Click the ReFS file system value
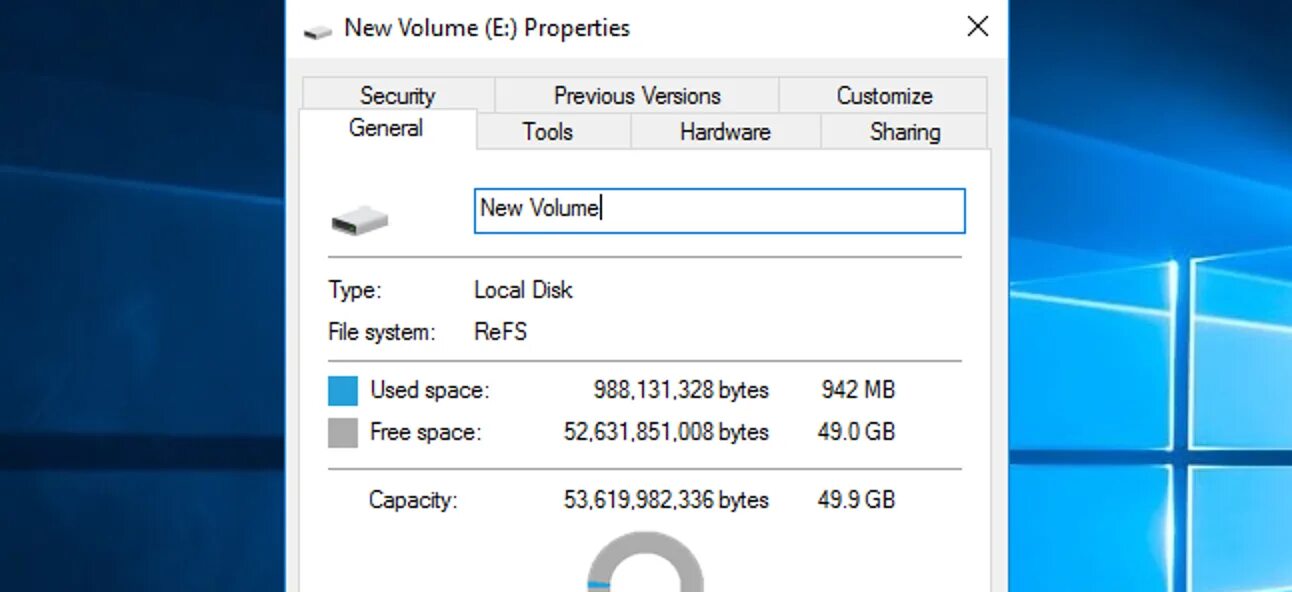This screenshot has height=592, width=1292. point(500,332)
